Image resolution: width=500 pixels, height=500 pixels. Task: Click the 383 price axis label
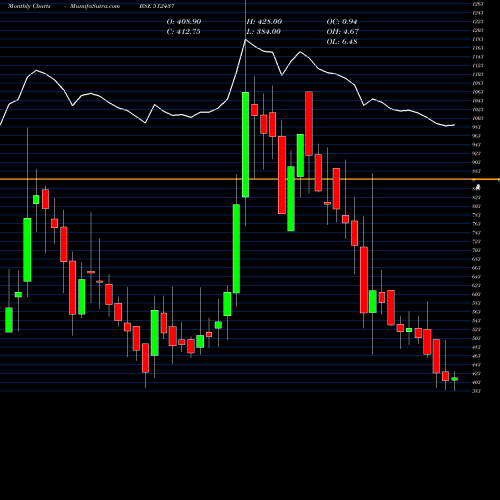tap(477, 391)
